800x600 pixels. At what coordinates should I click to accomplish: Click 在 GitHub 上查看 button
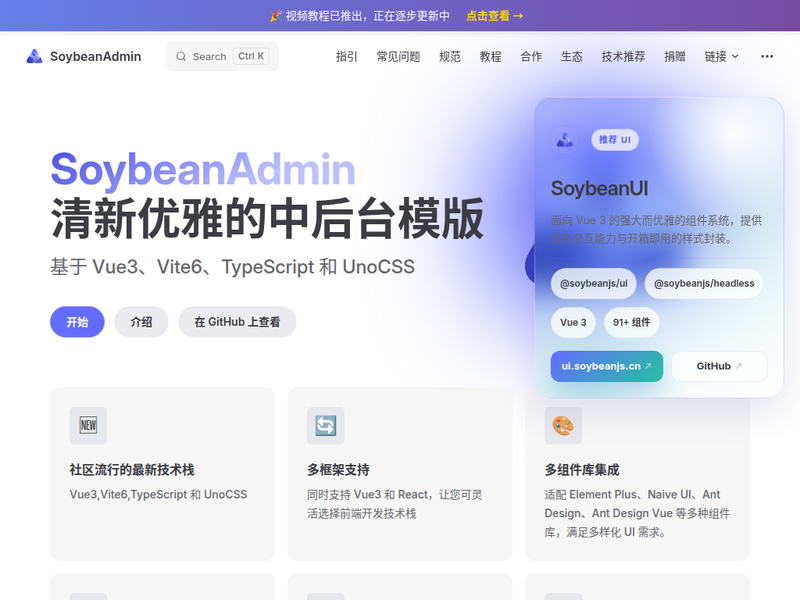pos(237,322)
